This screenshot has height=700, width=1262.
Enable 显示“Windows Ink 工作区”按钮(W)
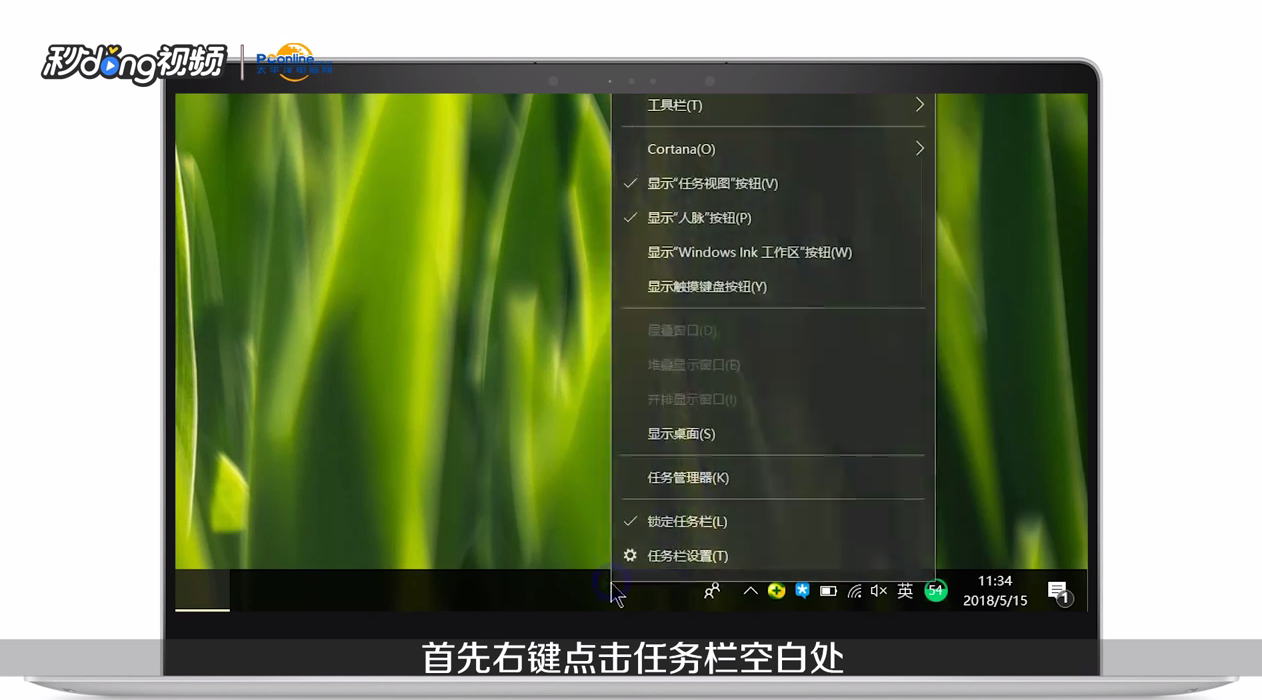(x=773, y=252)
